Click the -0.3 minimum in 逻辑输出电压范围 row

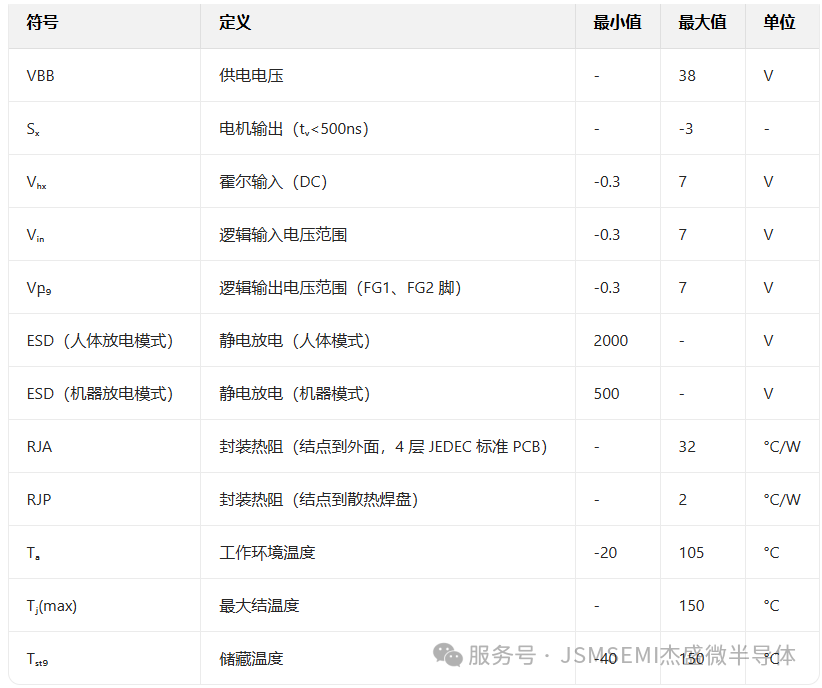(x=607, y=288)
